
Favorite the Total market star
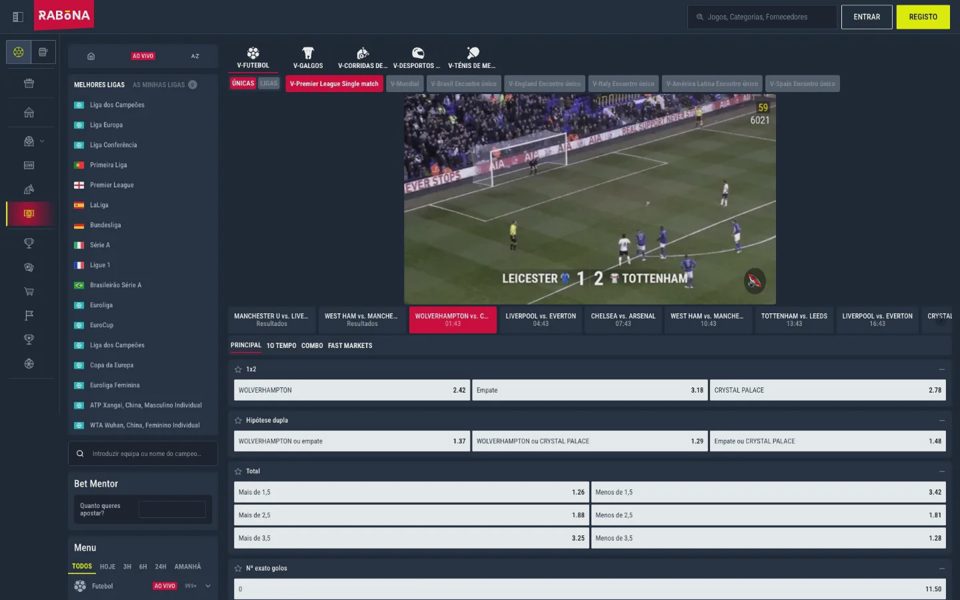tap(238, 471)
